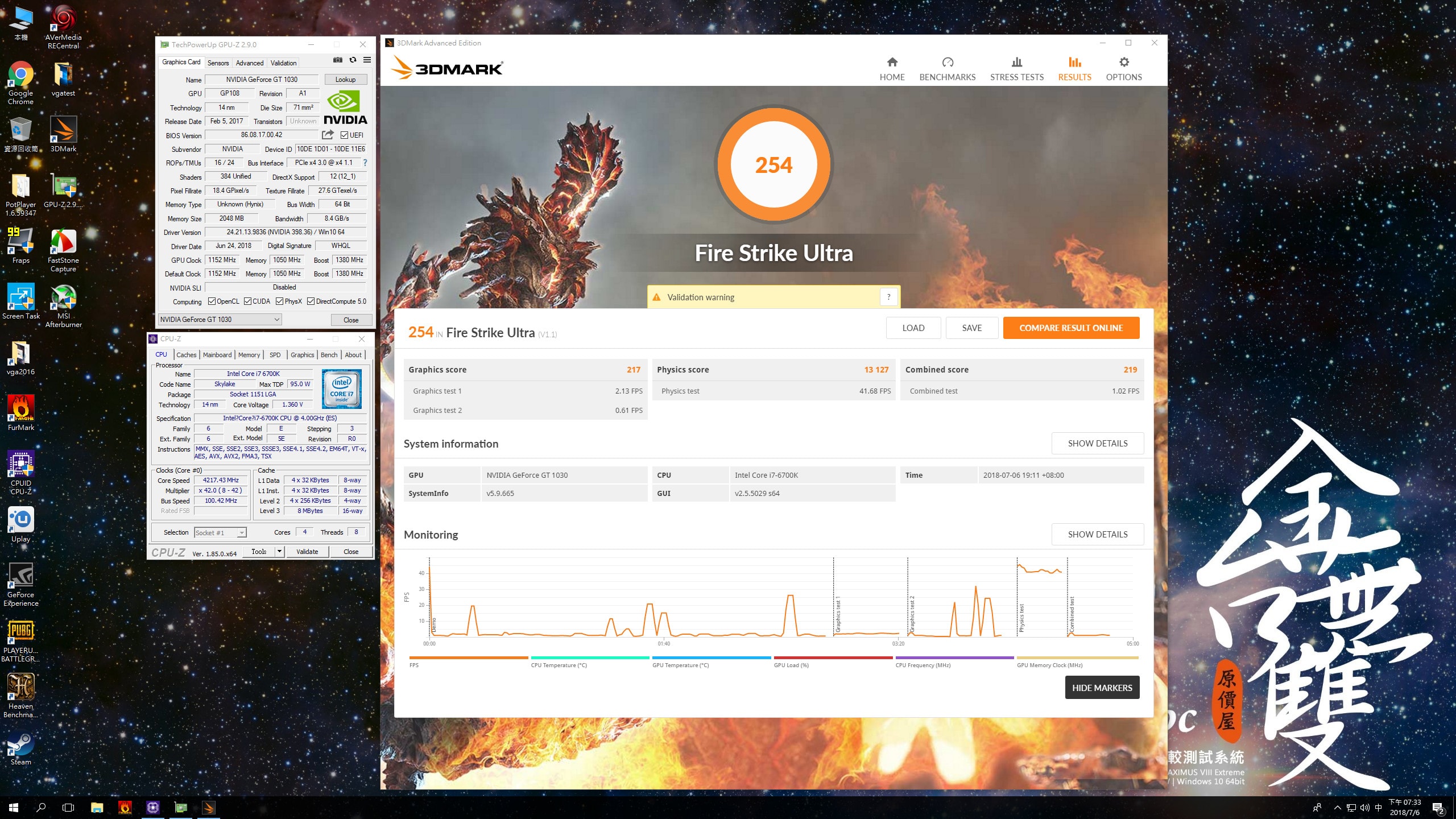
Task: Open the NVIDIA GeForce GT 1030 GPU dropdown
Action: tap(220, 320)
